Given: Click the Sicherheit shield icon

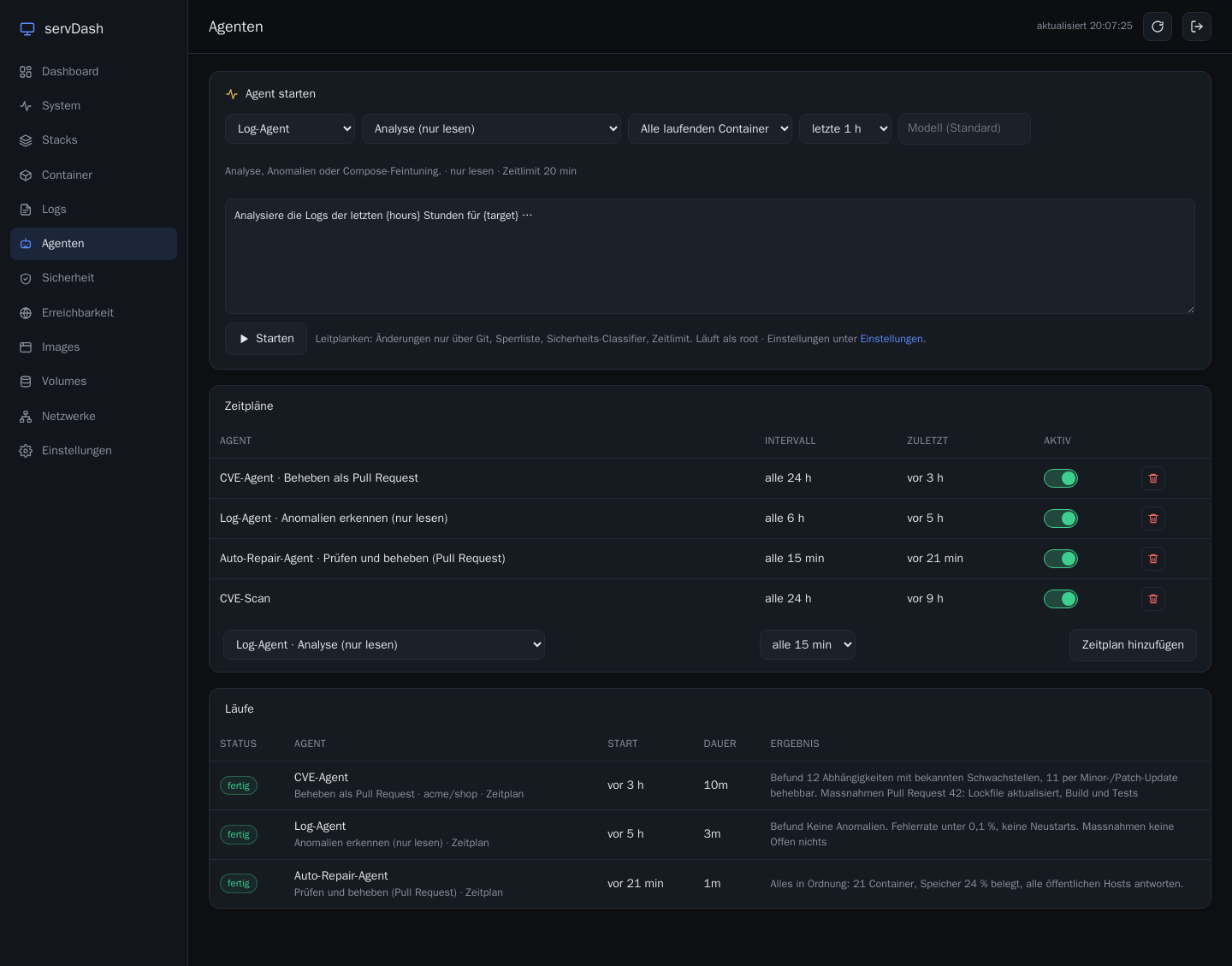Looking at the screenshot, I should [26, 278].
